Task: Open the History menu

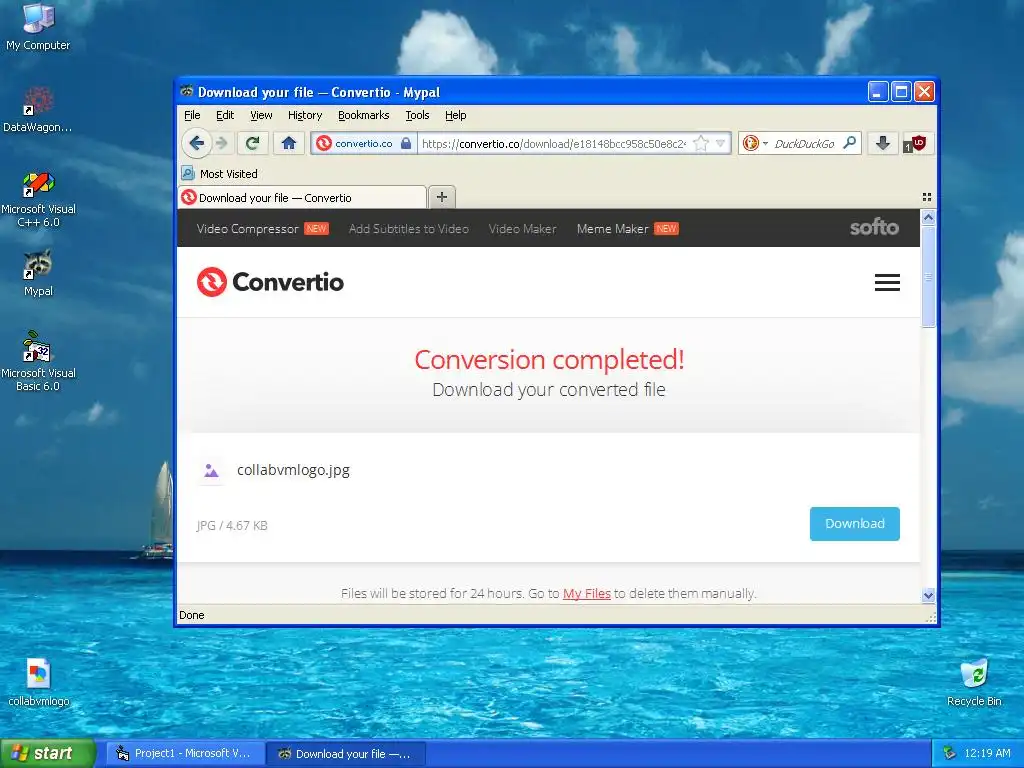Action: [305, 116]
